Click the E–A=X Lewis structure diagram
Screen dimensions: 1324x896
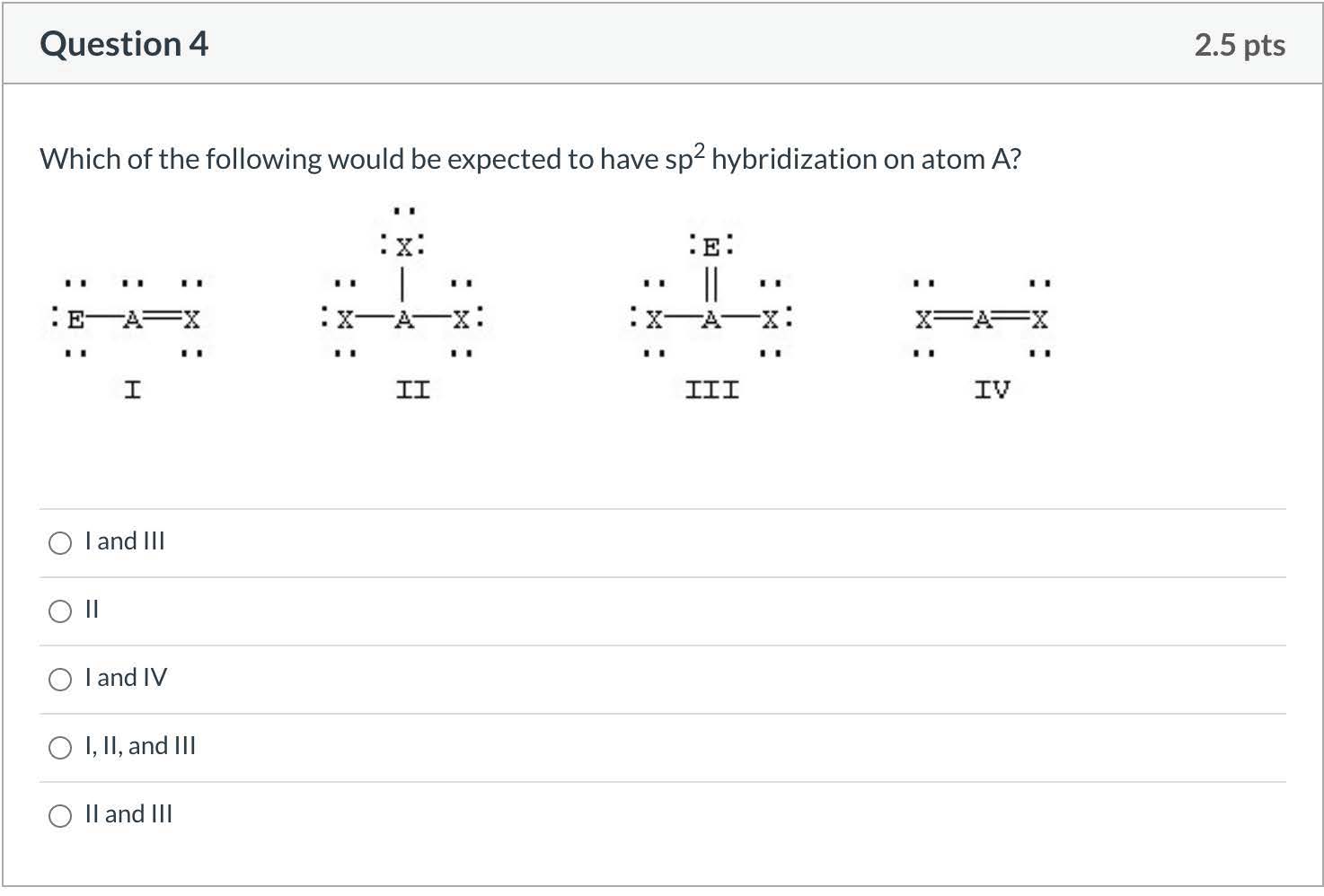(128, 318)
